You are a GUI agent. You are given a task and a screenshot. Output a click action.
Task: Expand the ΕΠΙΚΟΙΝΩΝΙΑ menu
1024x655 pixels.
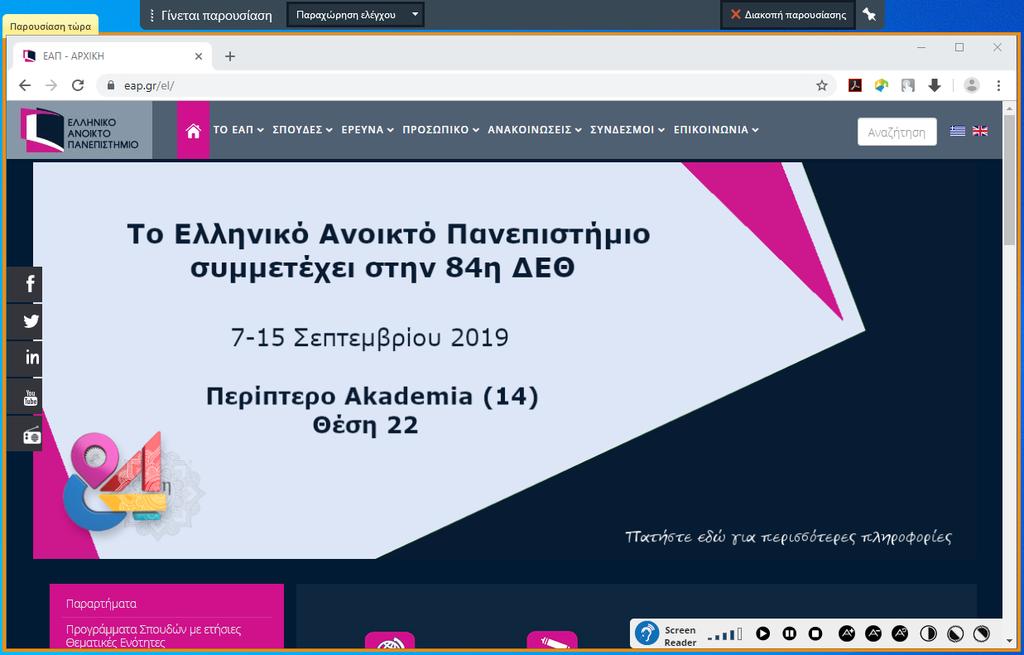click(716, 130)
